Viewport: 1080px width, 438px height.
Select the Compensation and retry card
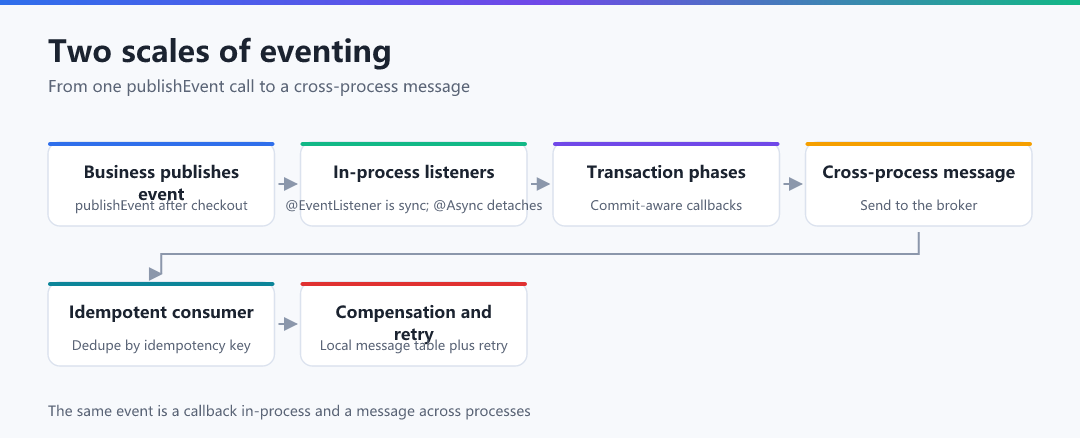(x=414, y=324)
